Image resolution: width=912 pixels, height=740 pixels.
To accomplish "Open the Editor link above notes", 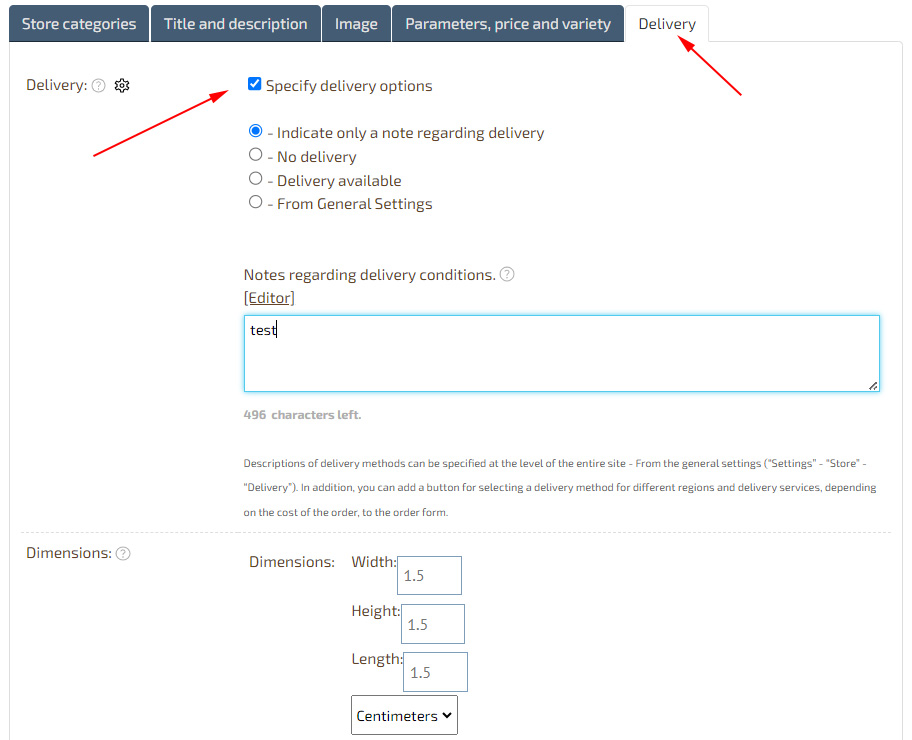I will click(x=269, y=298).
